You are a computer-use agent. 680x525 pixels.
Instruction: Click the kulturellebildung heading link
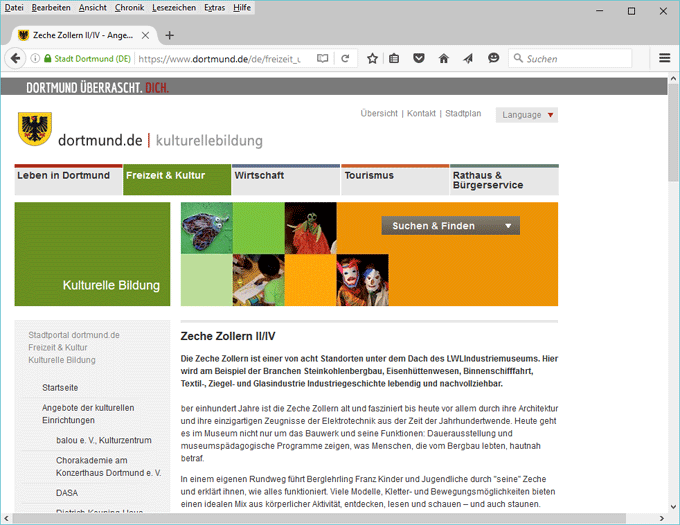click(x=209, y=141)
